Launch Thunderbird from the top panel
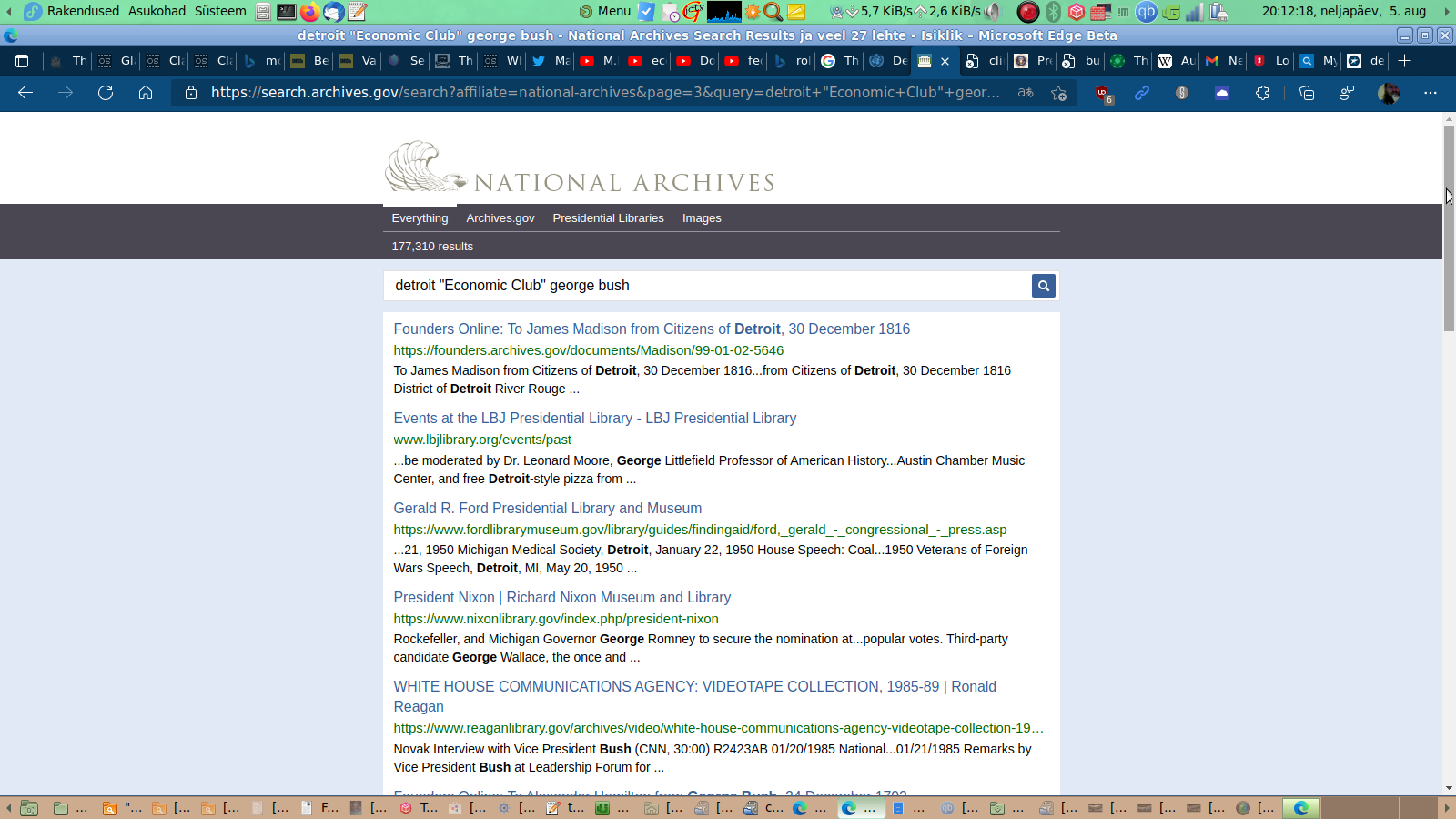 click(x=334, y=12)
